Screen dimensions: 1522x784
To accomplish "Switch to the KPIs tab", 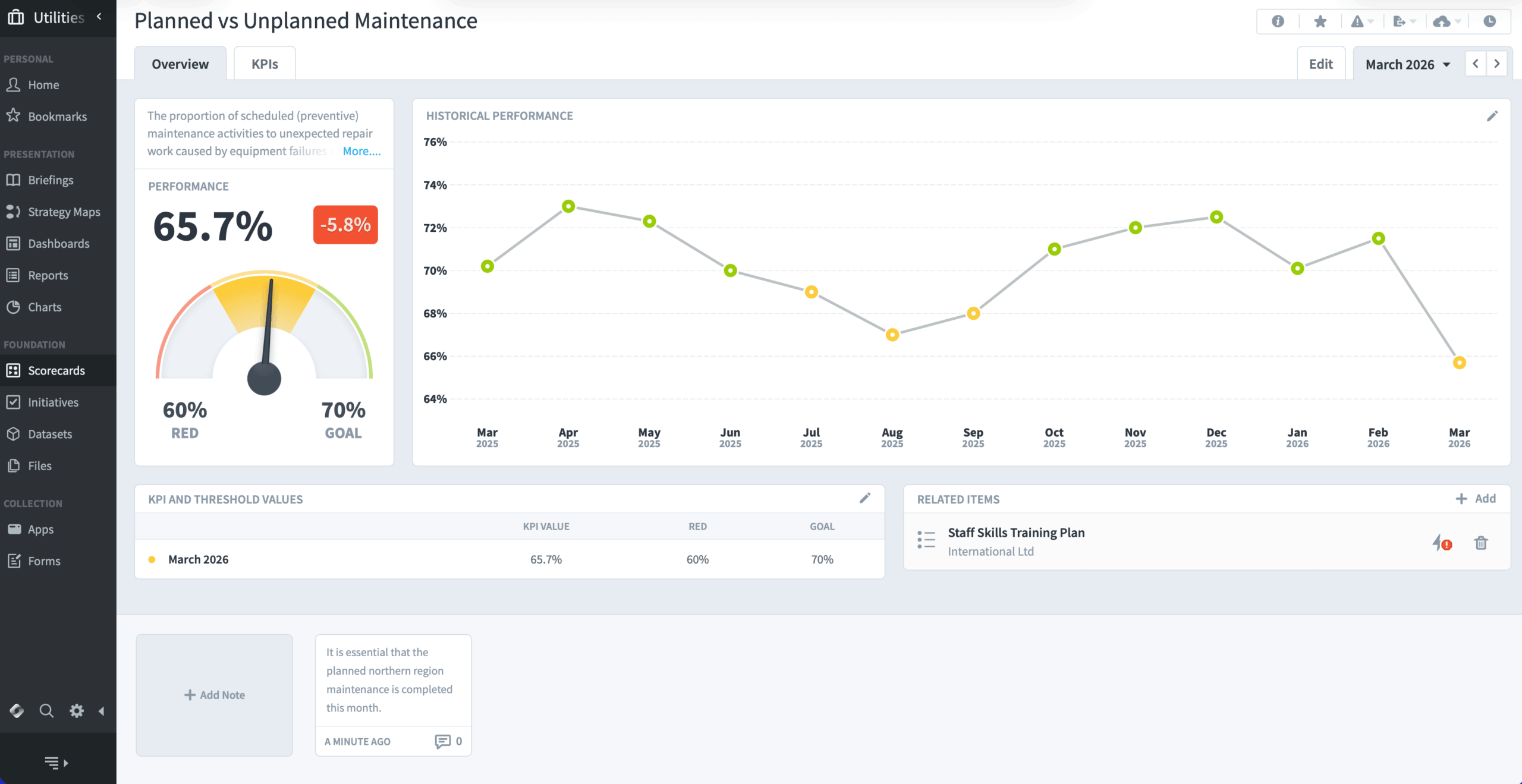I will click(x=265, y=64).
